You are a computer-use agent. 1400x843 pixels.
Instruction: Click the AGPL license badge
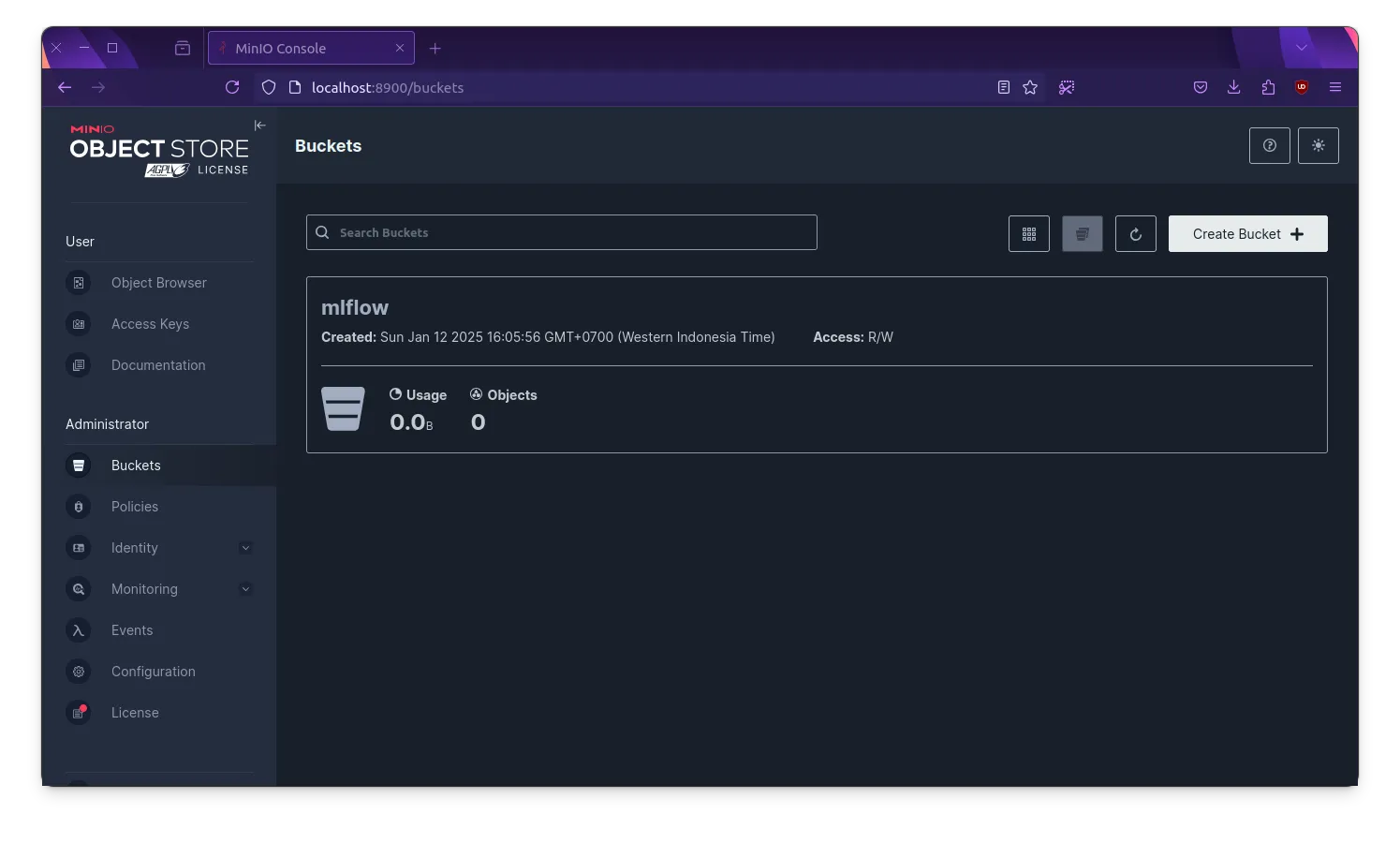[x=167, y=170]
